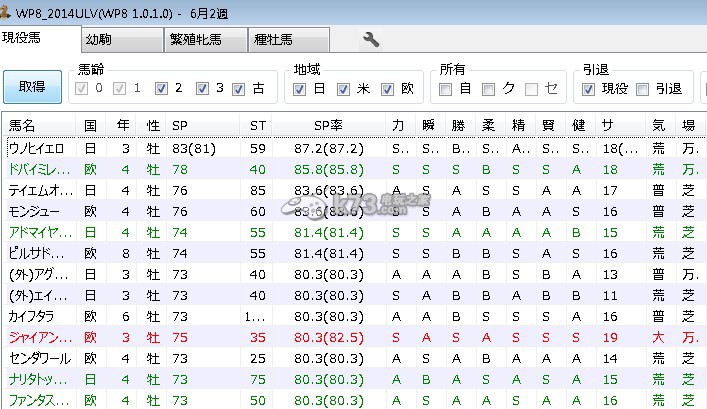Check the ク ownership checkbox
This screenshot has width=707, height=409.
point(490,89)
